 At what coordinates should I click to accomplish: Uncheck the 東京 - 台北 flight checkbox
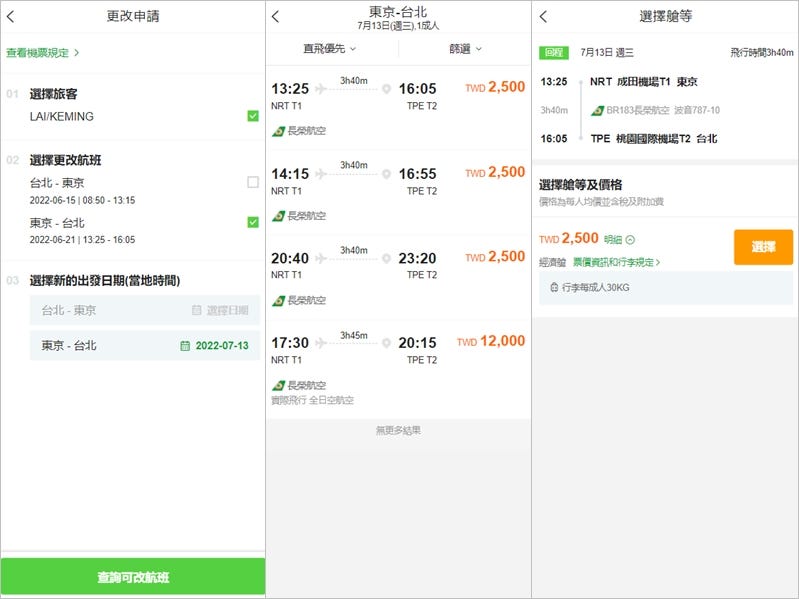[x=253, y=222]
